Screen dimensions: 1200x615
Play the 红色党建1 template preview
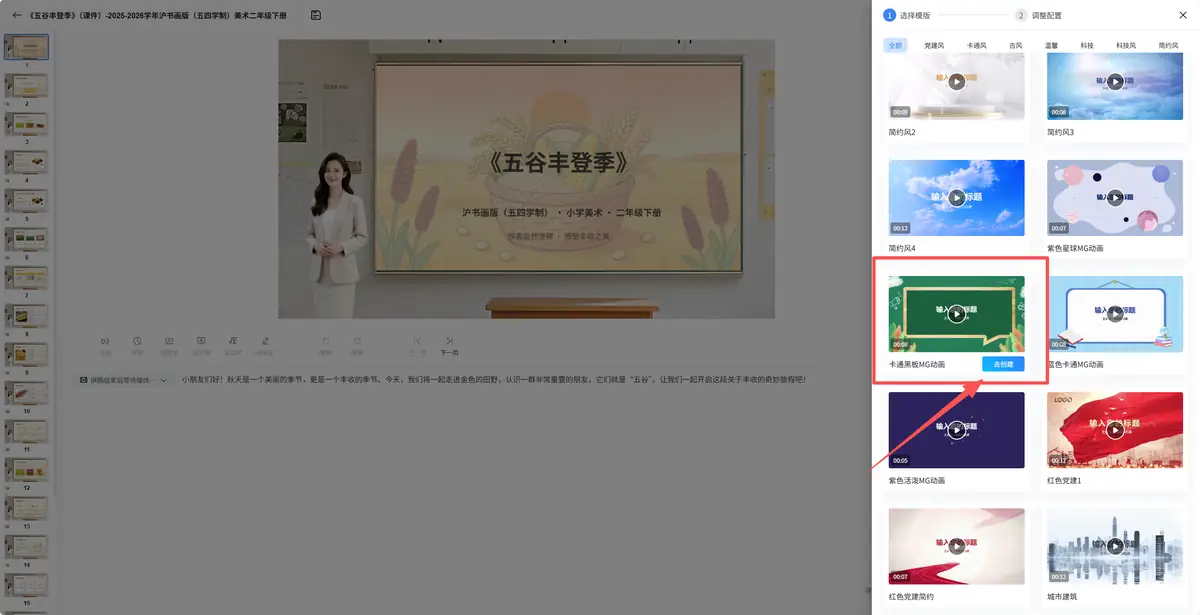coord(1115,430)
